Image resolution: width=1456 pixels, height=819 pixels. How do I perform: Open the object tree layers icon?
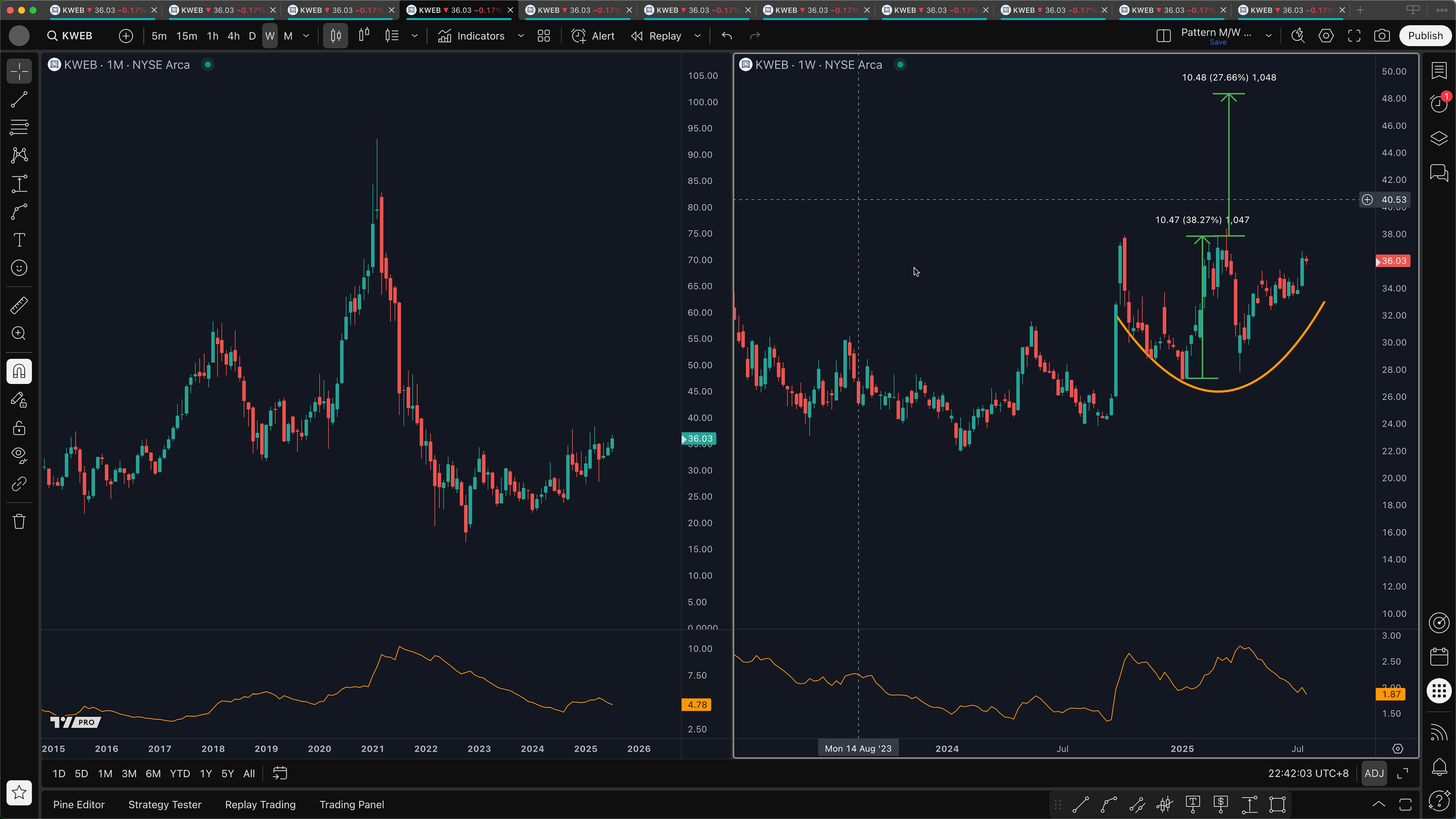(x=1439, y=138)
